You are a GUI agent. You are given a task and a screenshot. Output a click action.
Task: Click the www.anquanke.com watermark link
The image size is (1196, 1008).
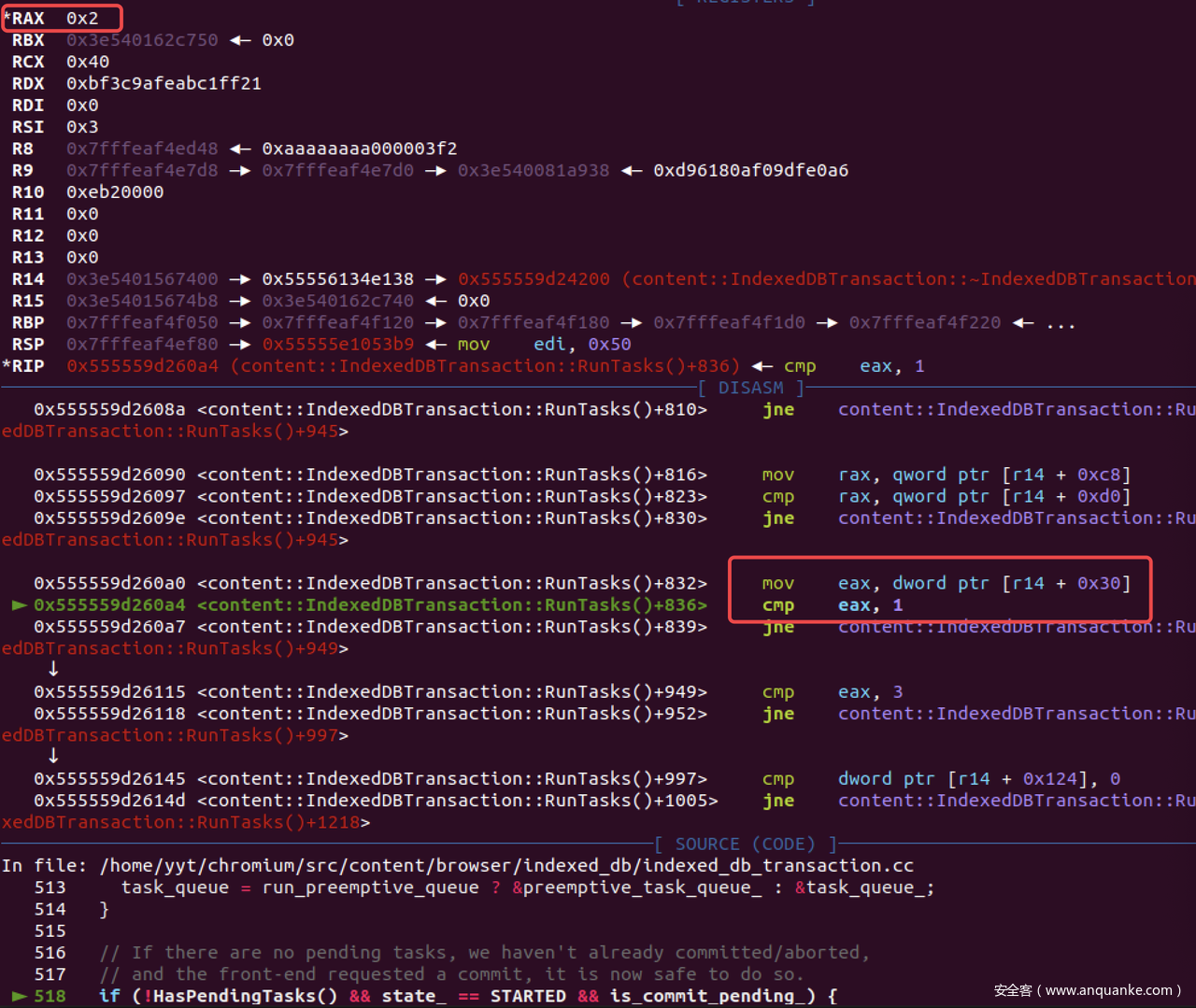coord(1087,990)
